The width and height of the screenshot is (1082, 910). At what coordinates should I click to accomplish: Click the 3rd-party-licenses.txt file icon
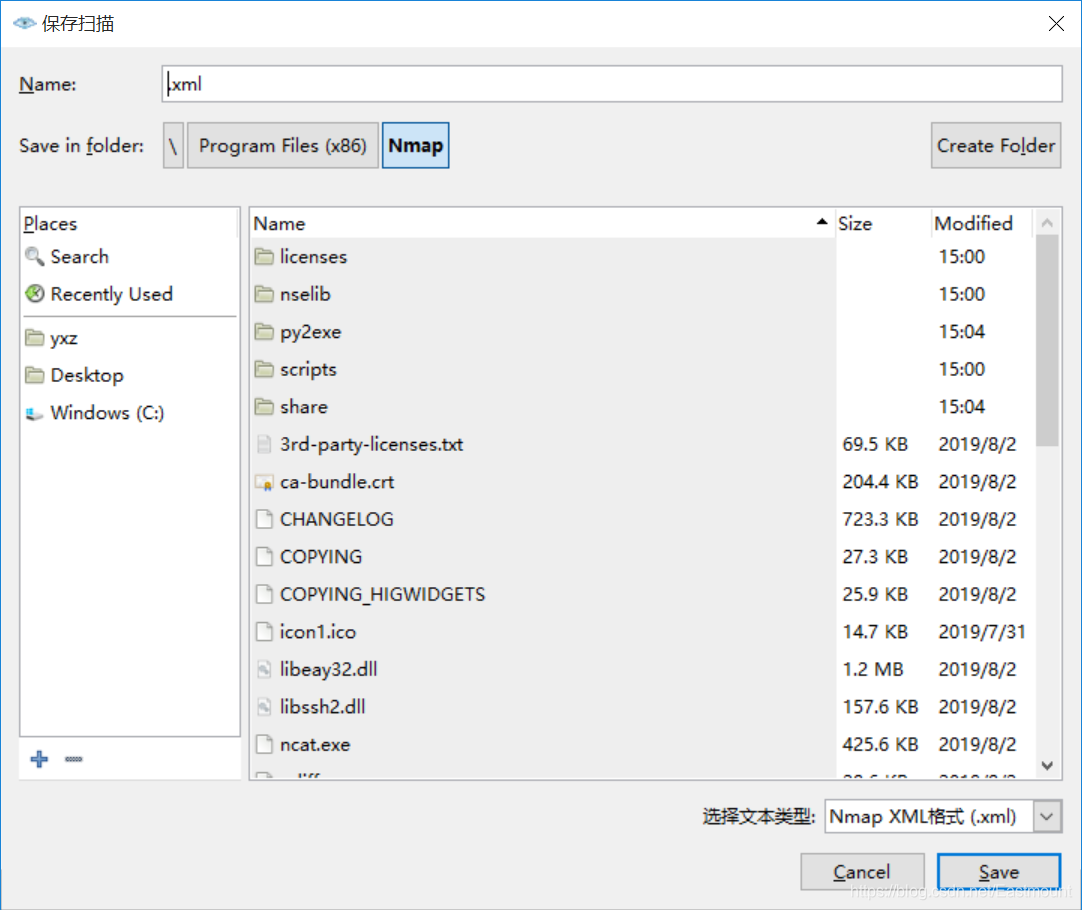pyautogui.click(x=264, y=444)
